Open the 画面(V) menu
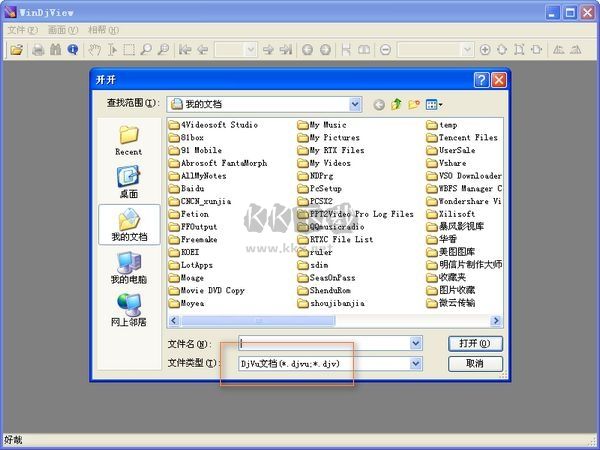600x450 pixels. pos(63,30)
